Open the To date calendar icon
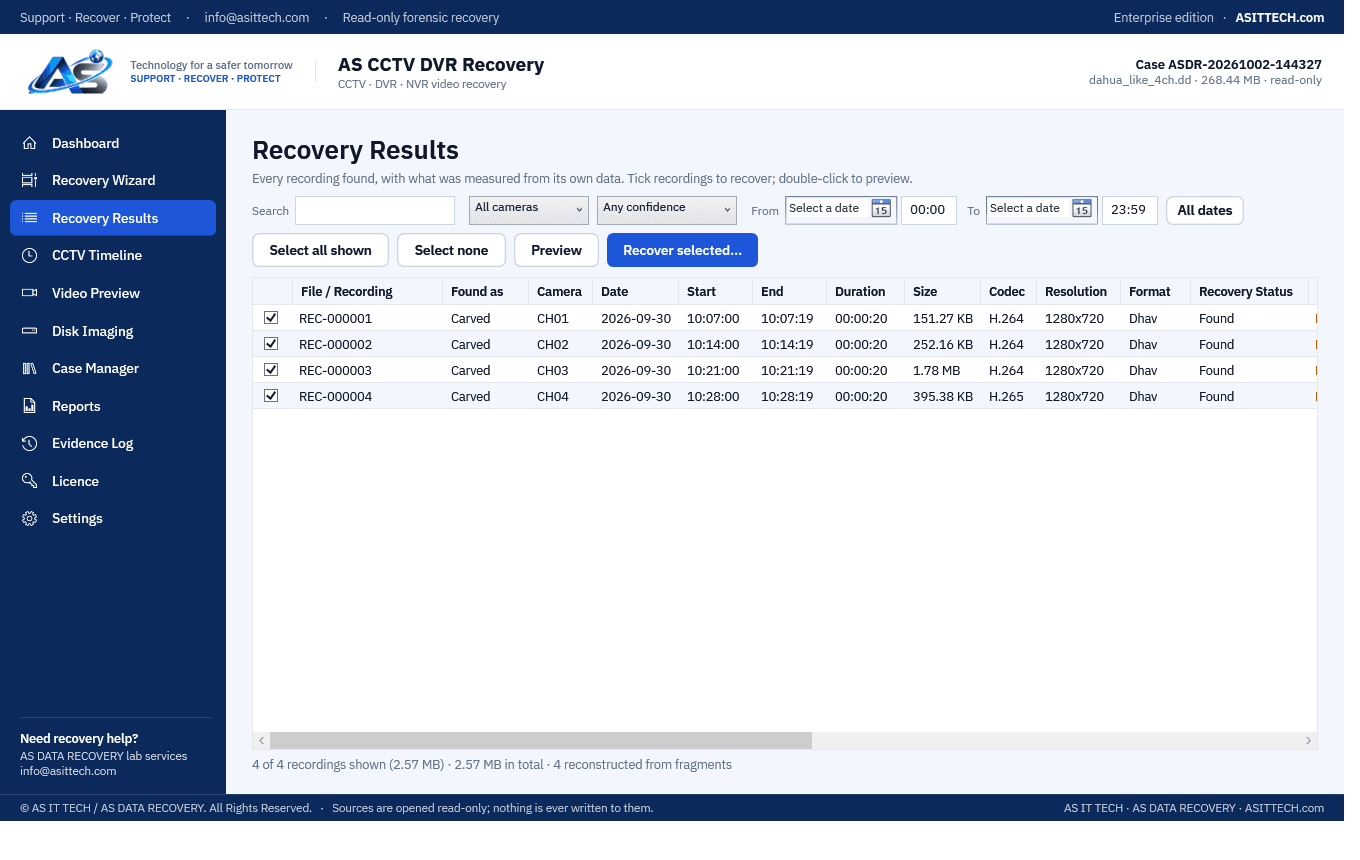This screenshot has width=1360, height=860. (x=1081, y=209)
